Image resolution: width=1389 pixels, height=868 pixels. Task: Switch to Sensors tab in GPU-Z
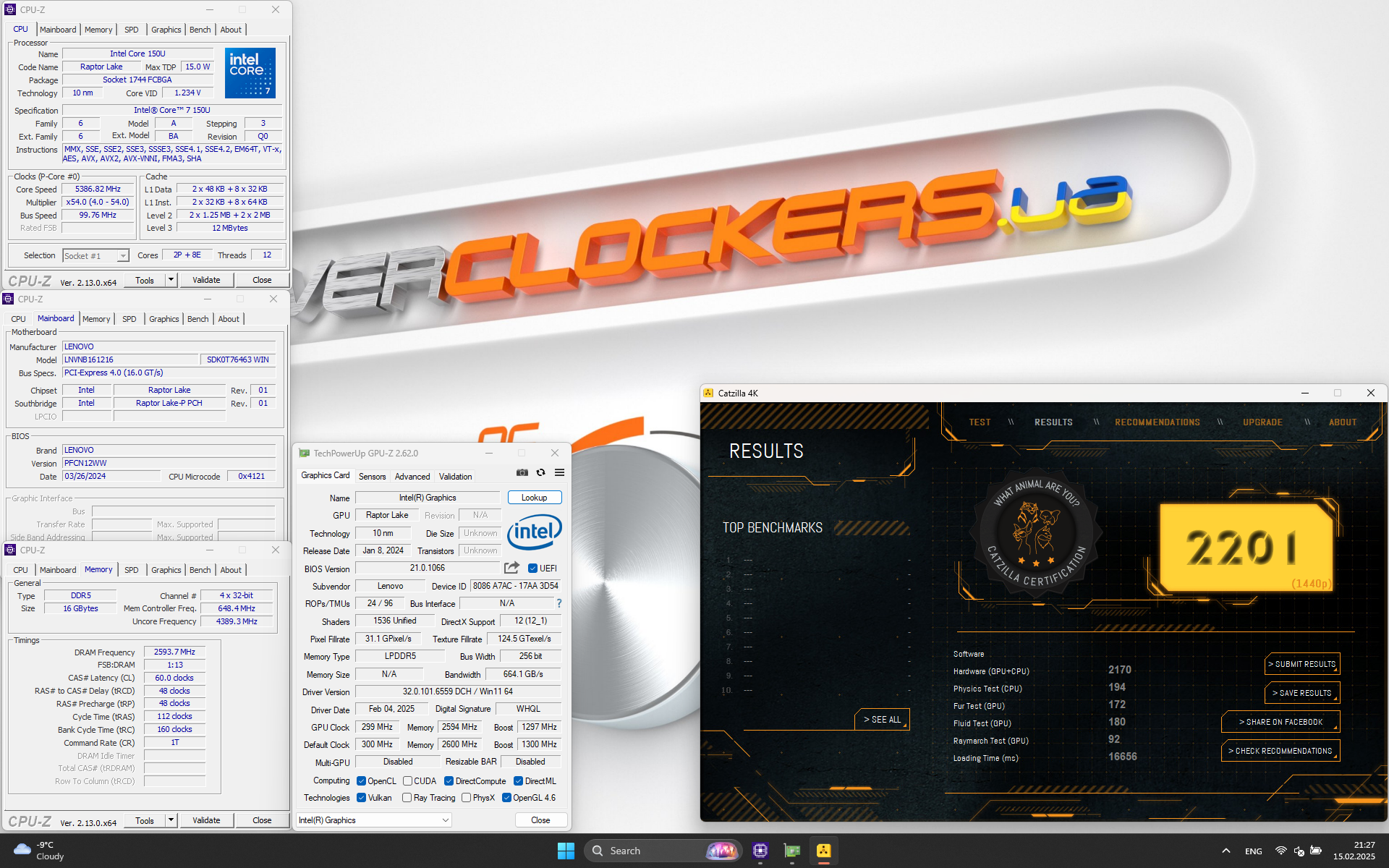[x=372, y=476]
